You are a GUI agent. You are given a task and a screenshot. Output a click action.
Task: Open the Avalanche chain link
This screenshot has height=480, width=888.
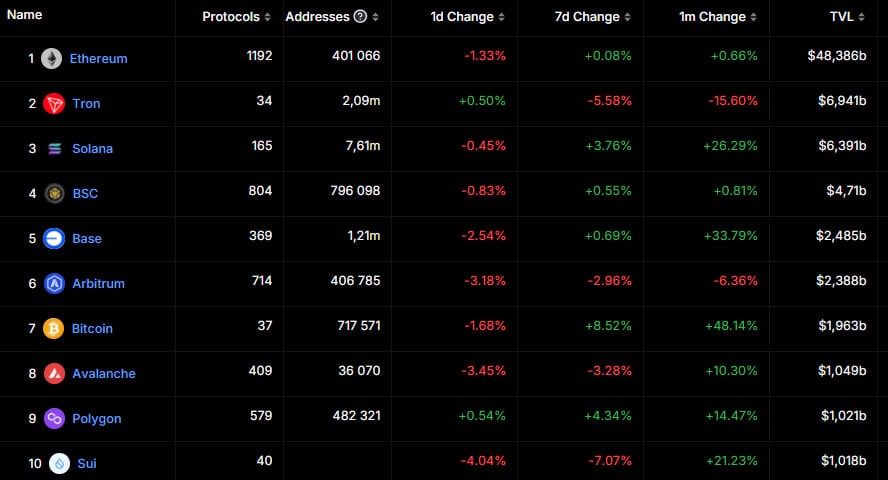[x=104, y=374]
